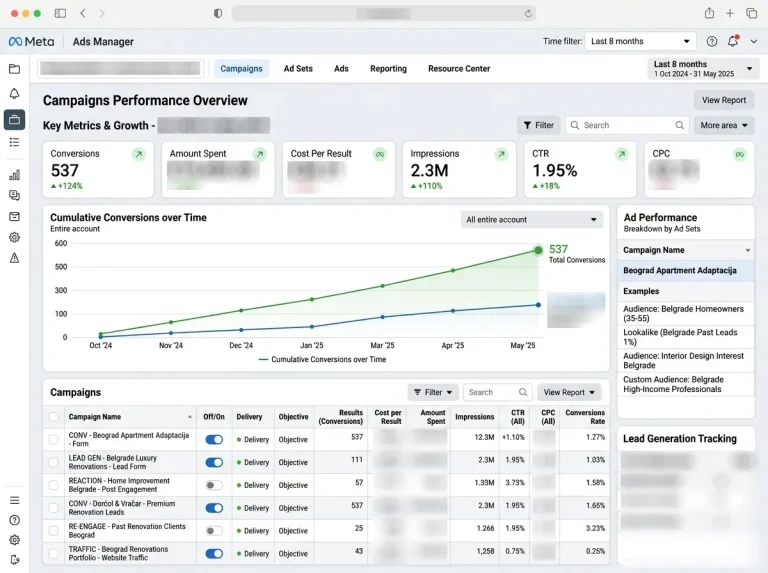Select Lookalike (Belgrade Past Leads 1%)

tap(686, 337)
